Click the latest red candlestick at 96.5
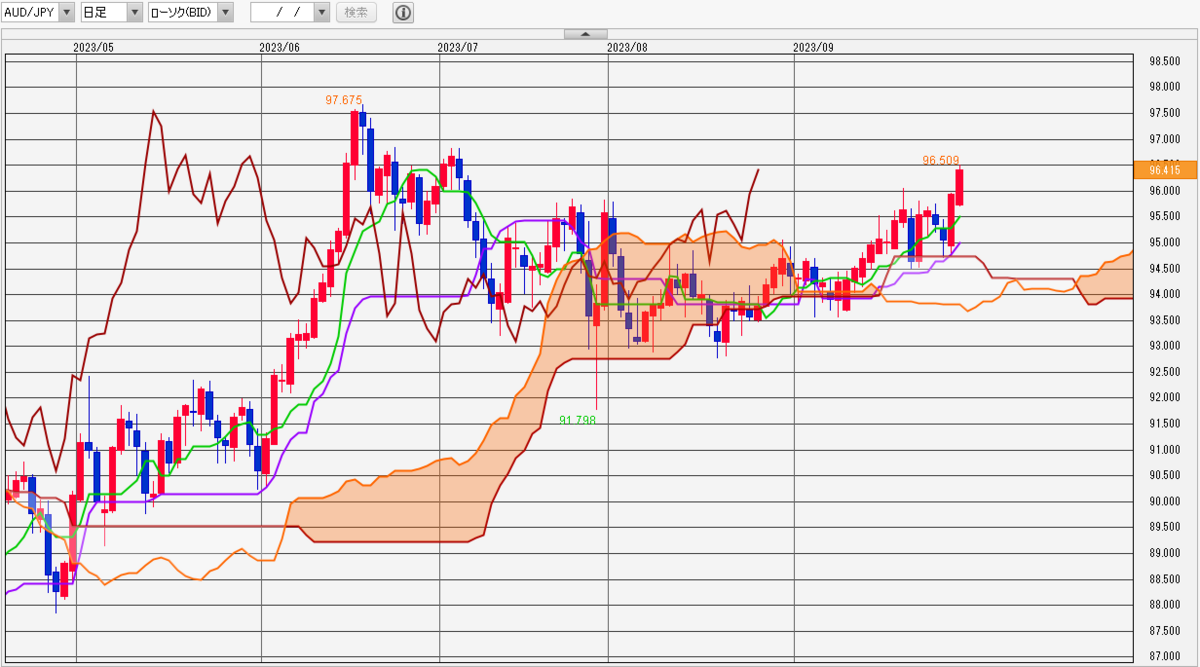This screenshot has width=1200, height=667. coord(959,186)
